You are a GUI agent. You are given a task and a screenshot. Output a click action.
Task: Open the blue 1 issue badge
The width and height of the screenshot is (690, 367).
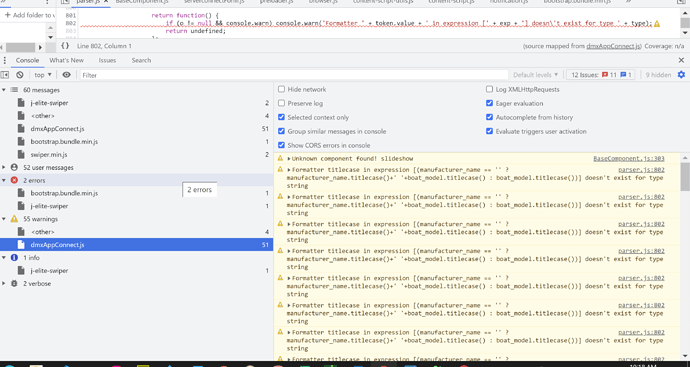tap(625, 75)
